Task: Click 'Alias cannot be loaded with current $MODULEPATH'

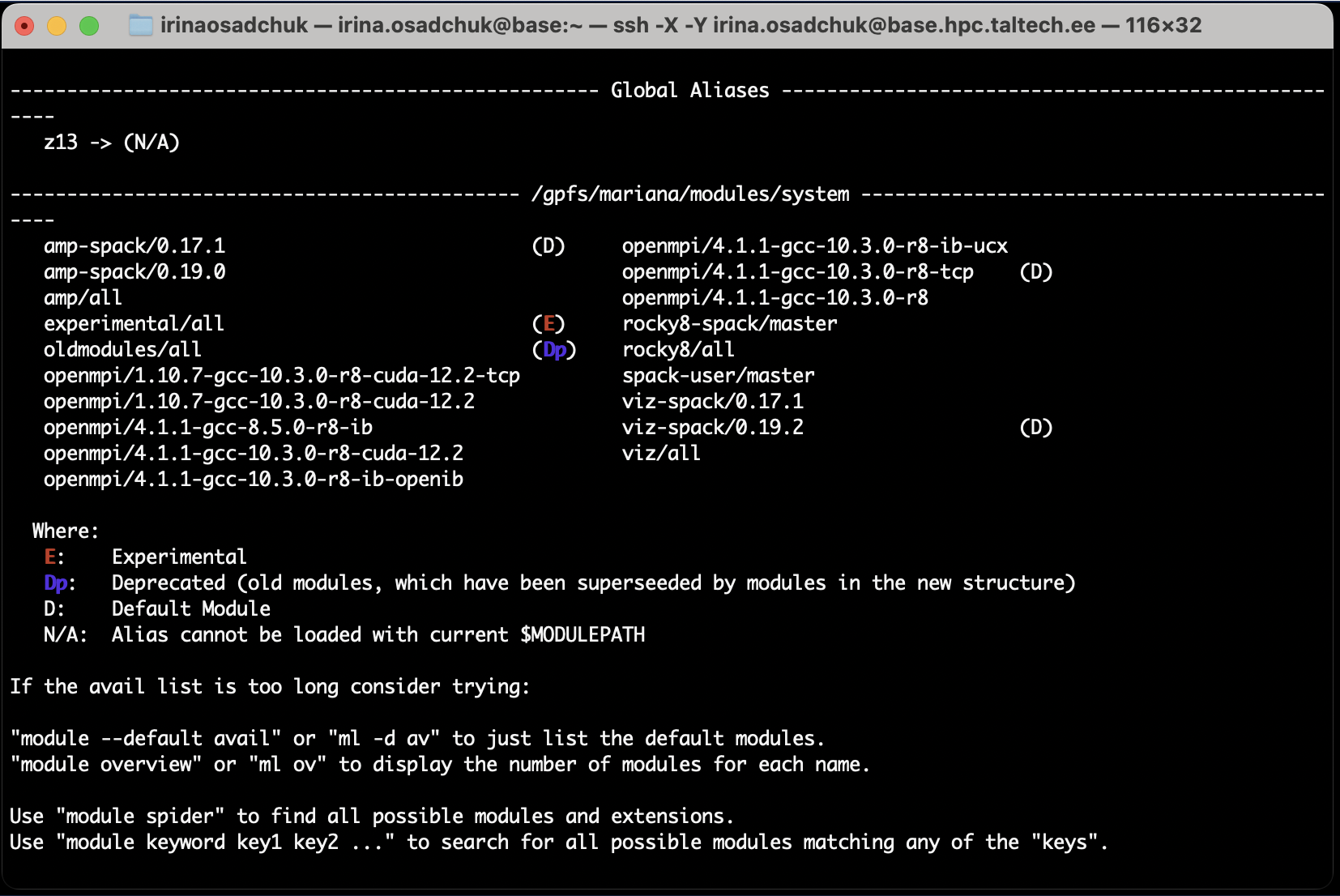Action: tap(378, 635)
